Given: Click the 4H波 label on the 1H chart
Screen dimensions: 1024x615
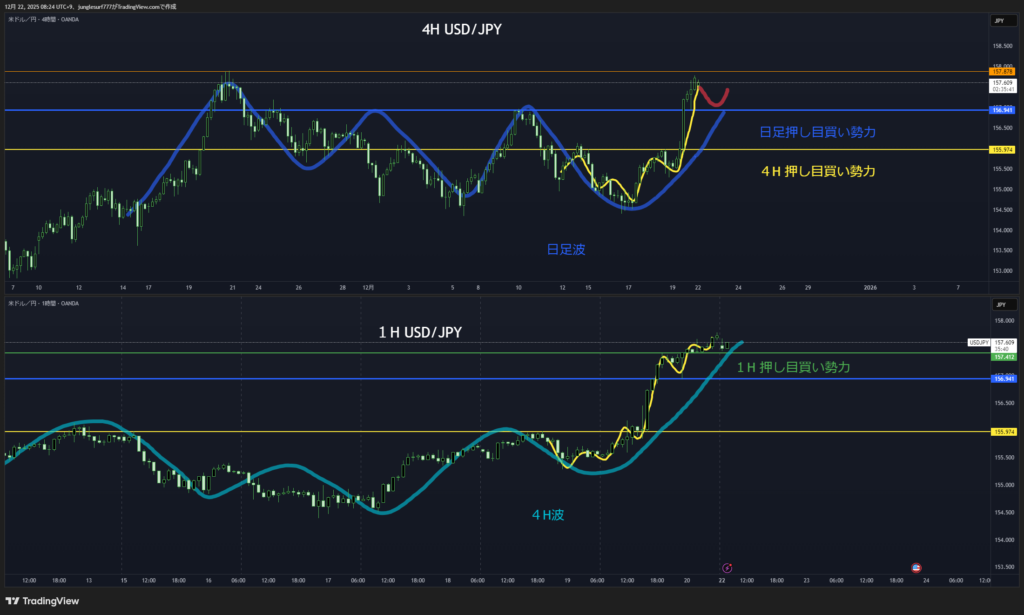Looking at the screenshot, I should tap(550, 515).
